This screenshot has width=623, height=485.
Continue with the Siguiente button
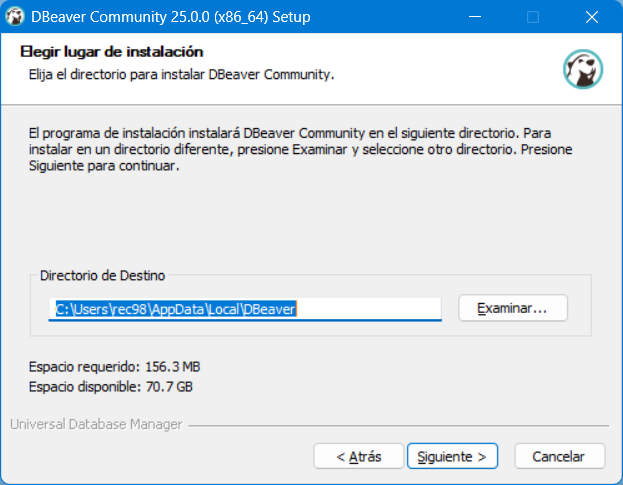(x=452, y=456)
